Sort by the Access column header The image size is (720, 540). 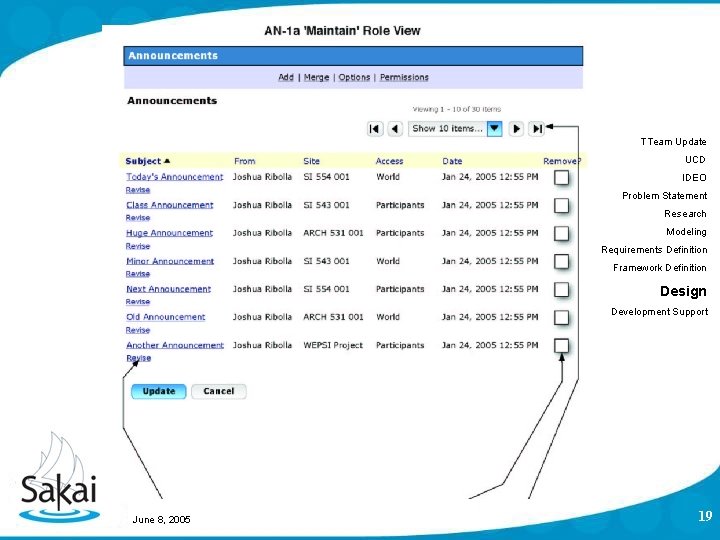coord(389,161)
